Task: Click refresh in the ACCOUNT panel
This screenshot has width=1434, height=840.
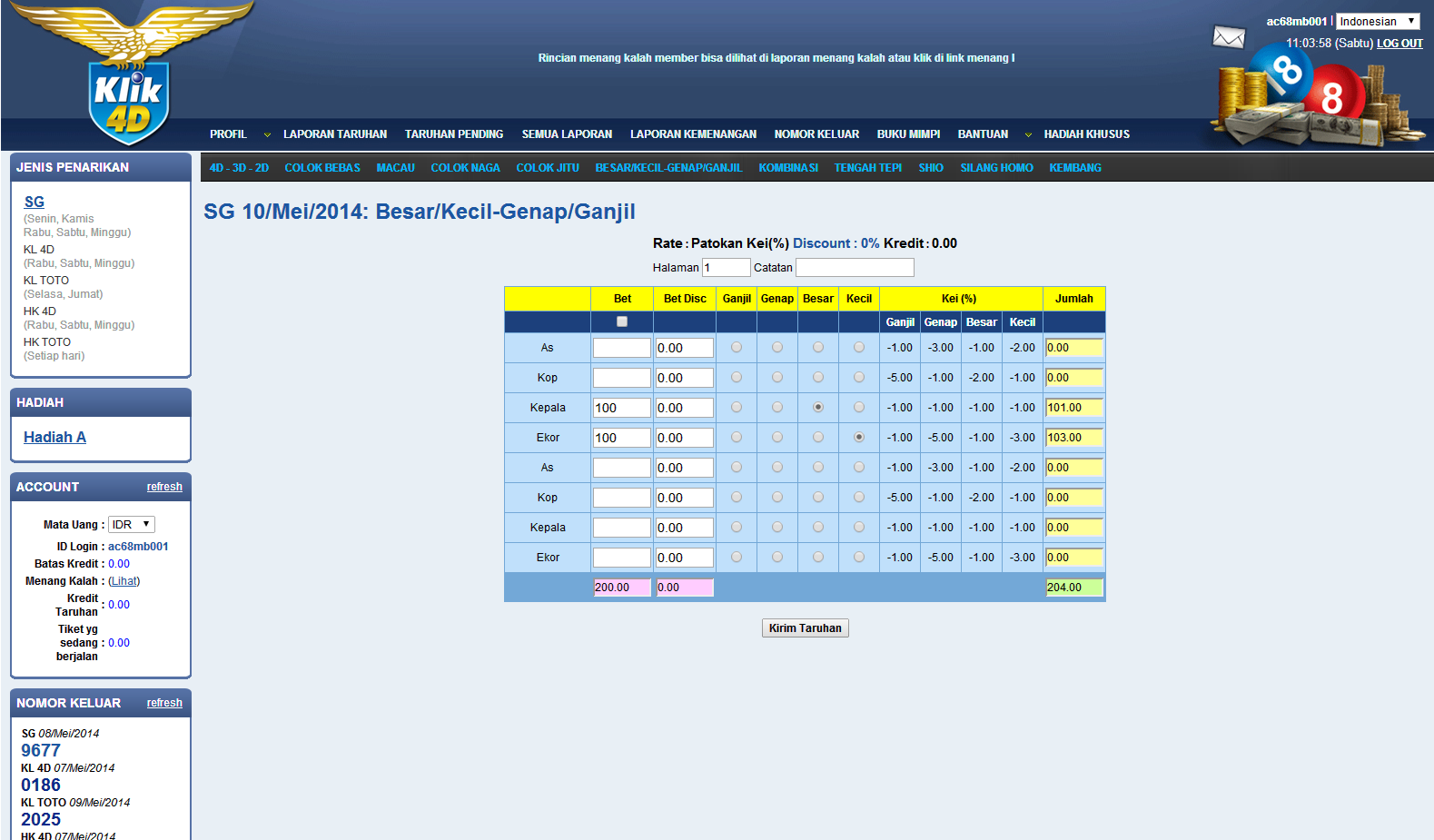Action: pos(164,487)
